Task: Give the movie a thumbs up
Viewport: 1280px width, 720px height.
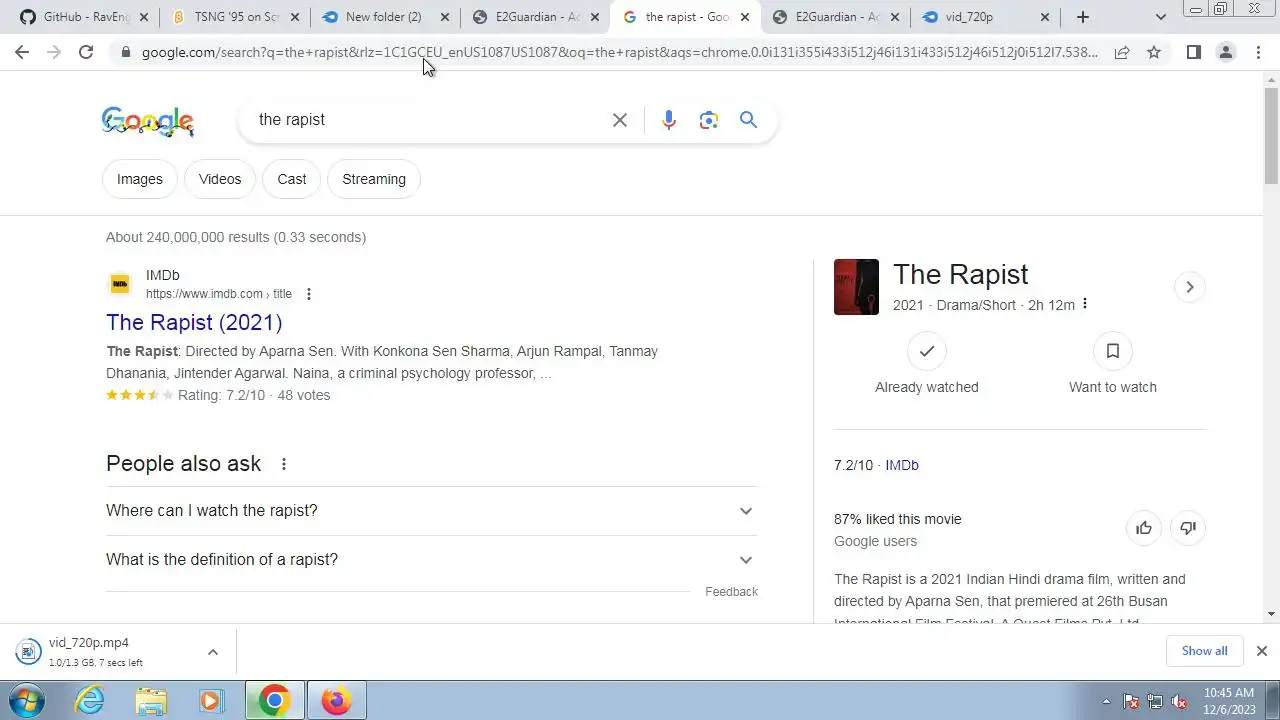Action: click(x=1144, y=528)
